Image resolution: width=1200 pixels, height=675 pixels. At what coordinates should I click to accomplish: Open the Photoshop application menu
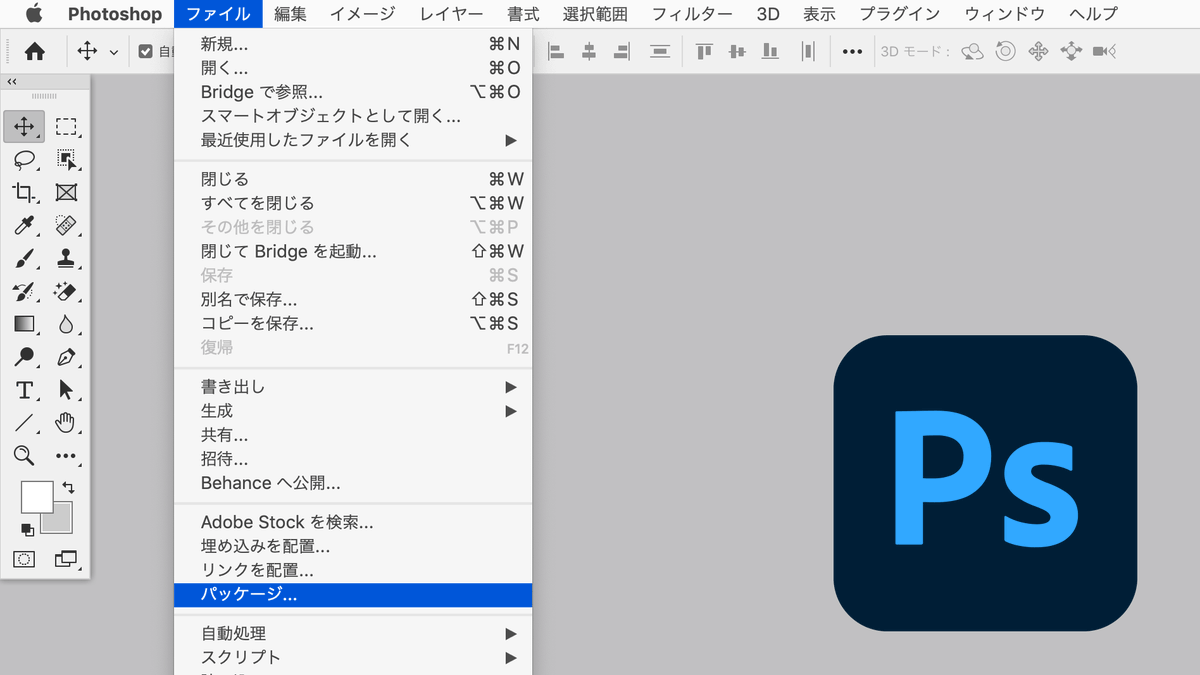(x=115, y=14)
